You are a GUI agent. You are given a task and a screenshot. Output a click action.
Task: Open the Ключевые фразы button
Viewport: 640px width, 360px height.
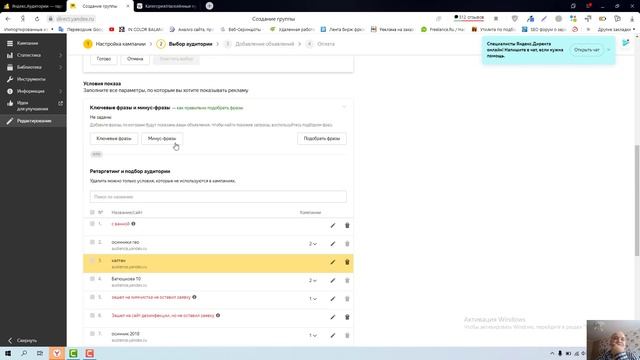[x=114, y=138]
